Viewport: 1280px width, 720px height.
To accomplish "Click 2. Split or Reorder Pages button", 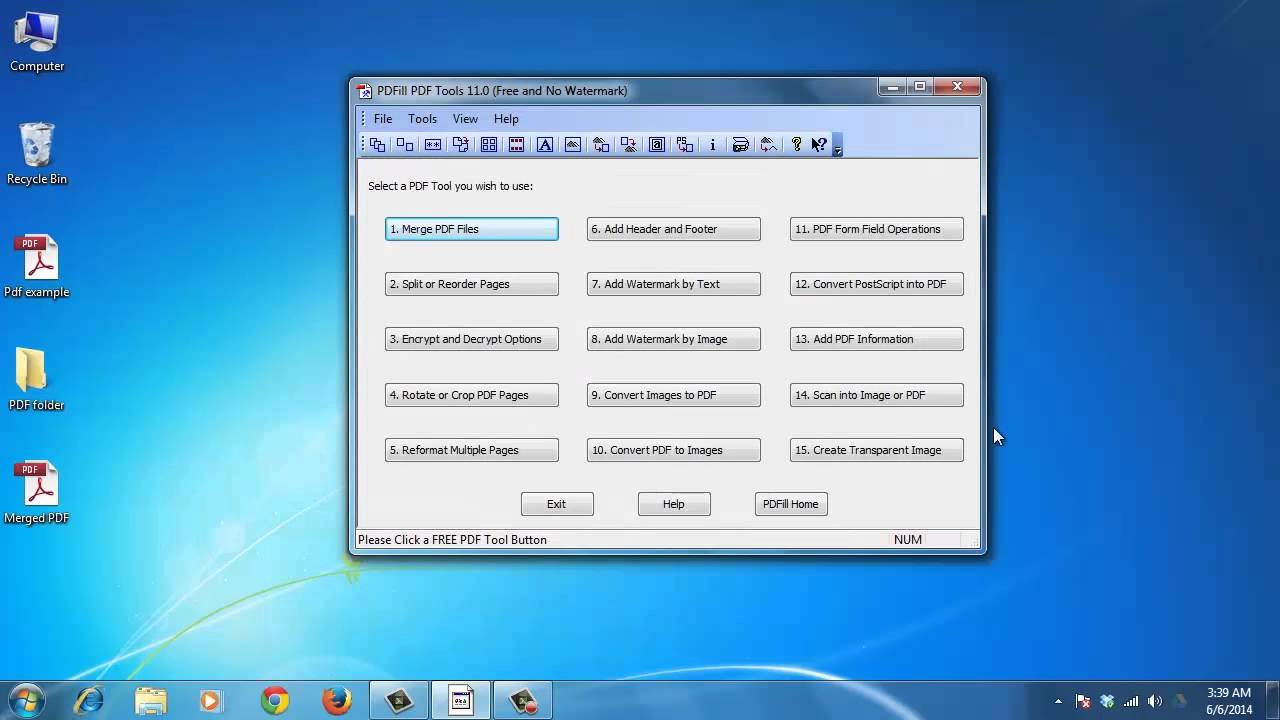I will point(472,284).
